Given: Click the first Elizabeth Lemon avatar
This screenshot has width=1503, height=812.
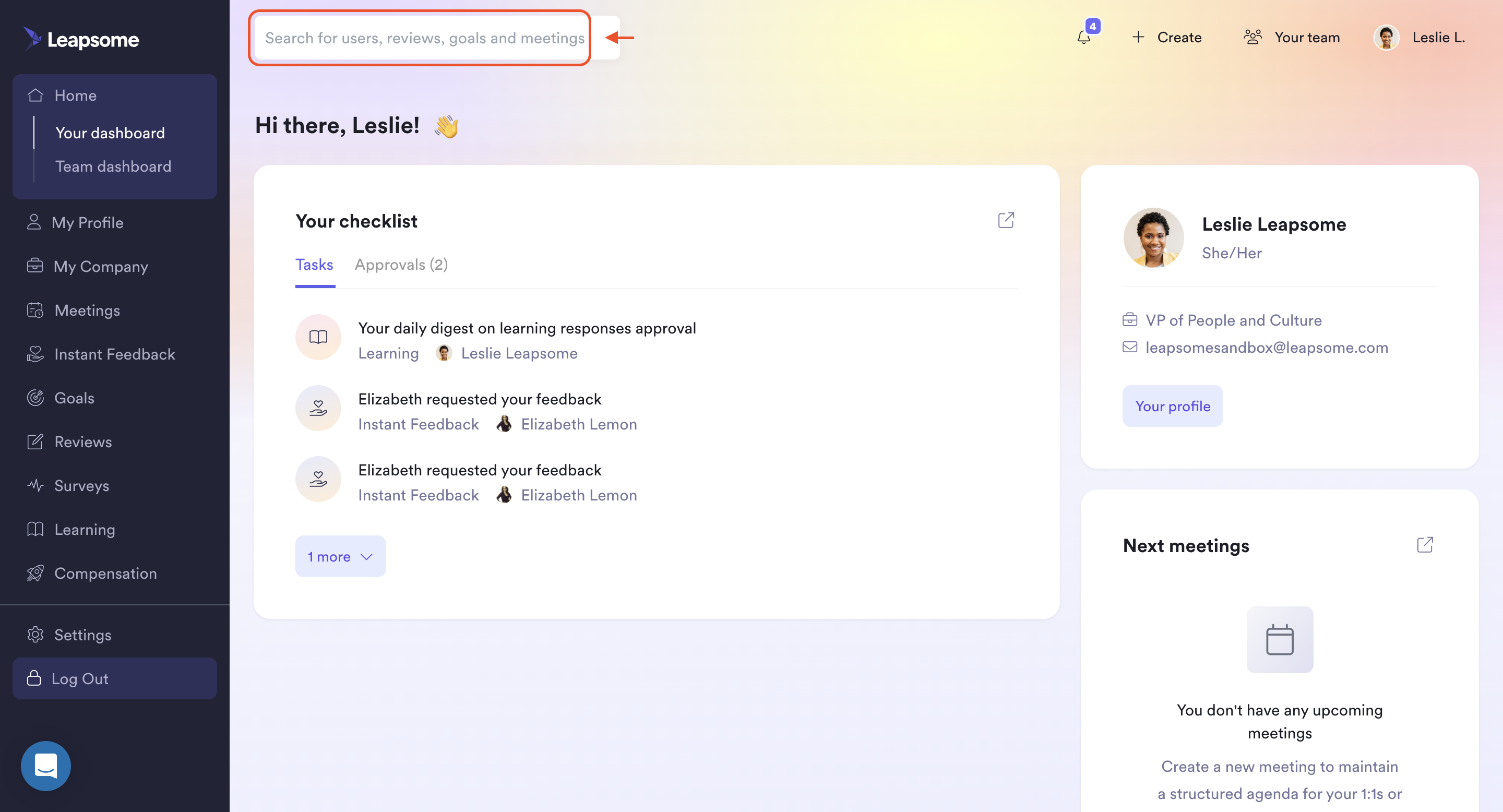Looking at the screenshot, I should point(504,424).
